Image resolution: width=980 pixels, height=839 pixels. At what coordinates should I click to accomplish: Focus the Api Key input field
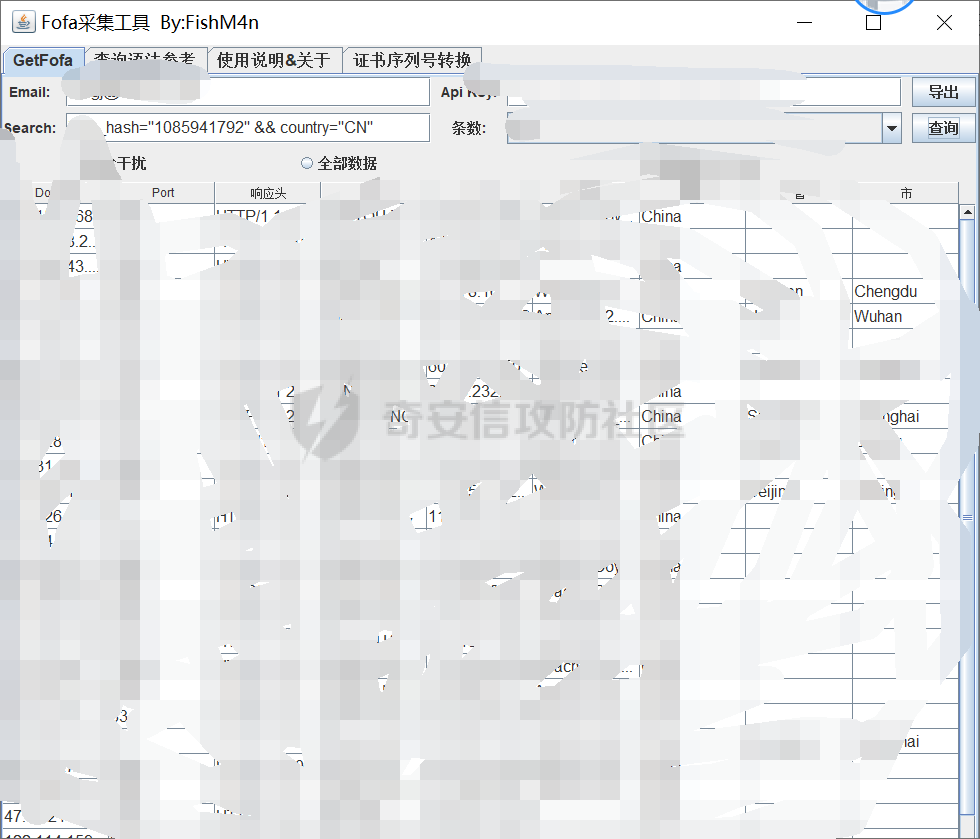[704, 92]
